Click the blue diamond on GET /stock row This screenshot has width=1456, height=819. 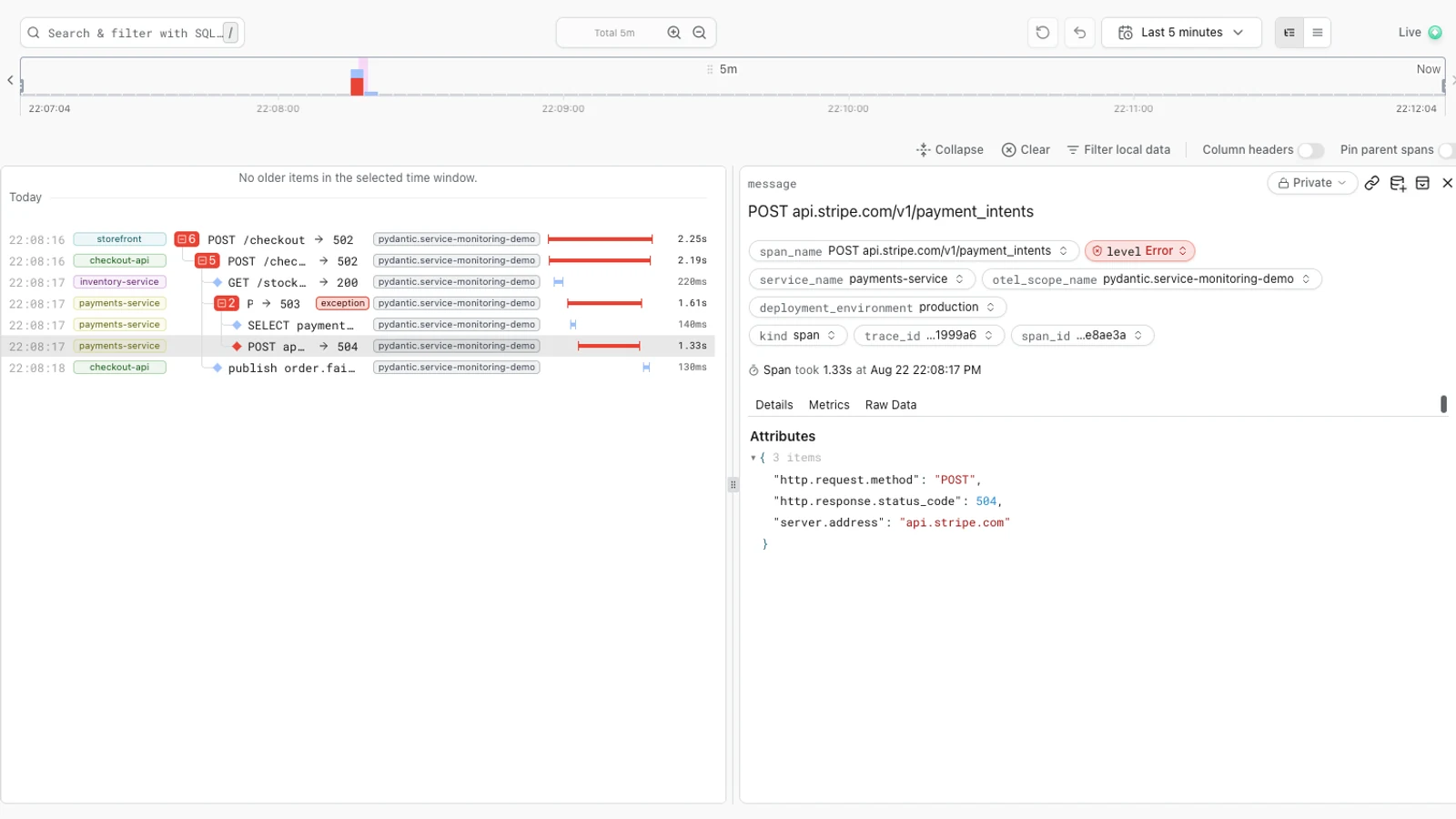tap(217, 282)
